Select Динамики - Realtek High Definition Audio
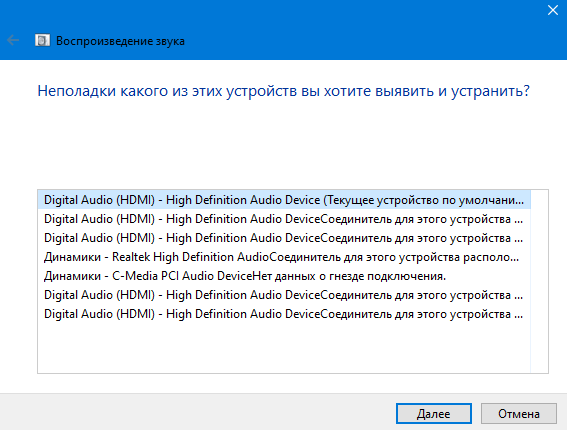 (x=284, y=257)
